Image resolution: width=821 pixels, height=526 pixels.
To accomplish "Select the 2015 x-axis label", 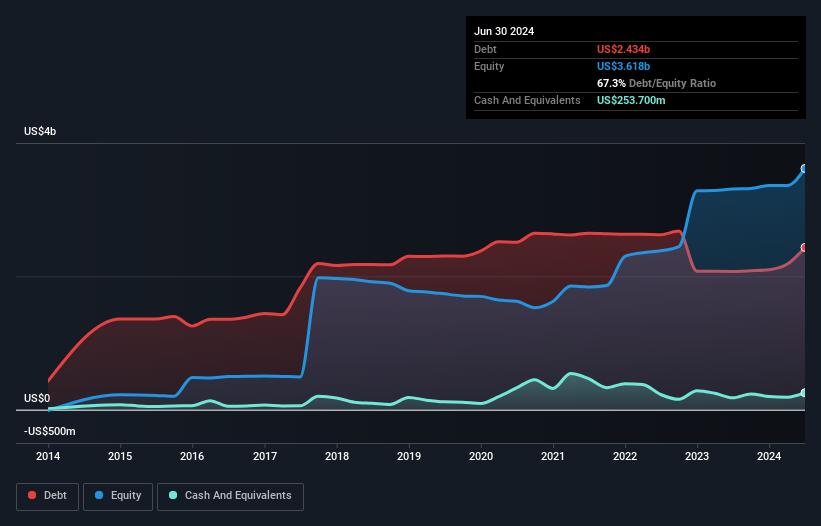I will pos(120,456).
